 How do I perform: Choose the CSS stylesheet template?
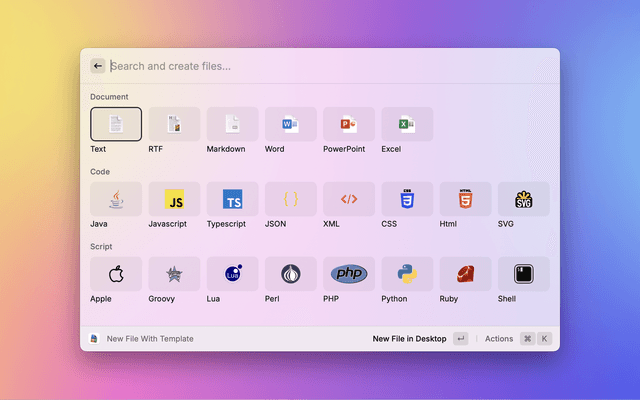[x=407, y=199]
